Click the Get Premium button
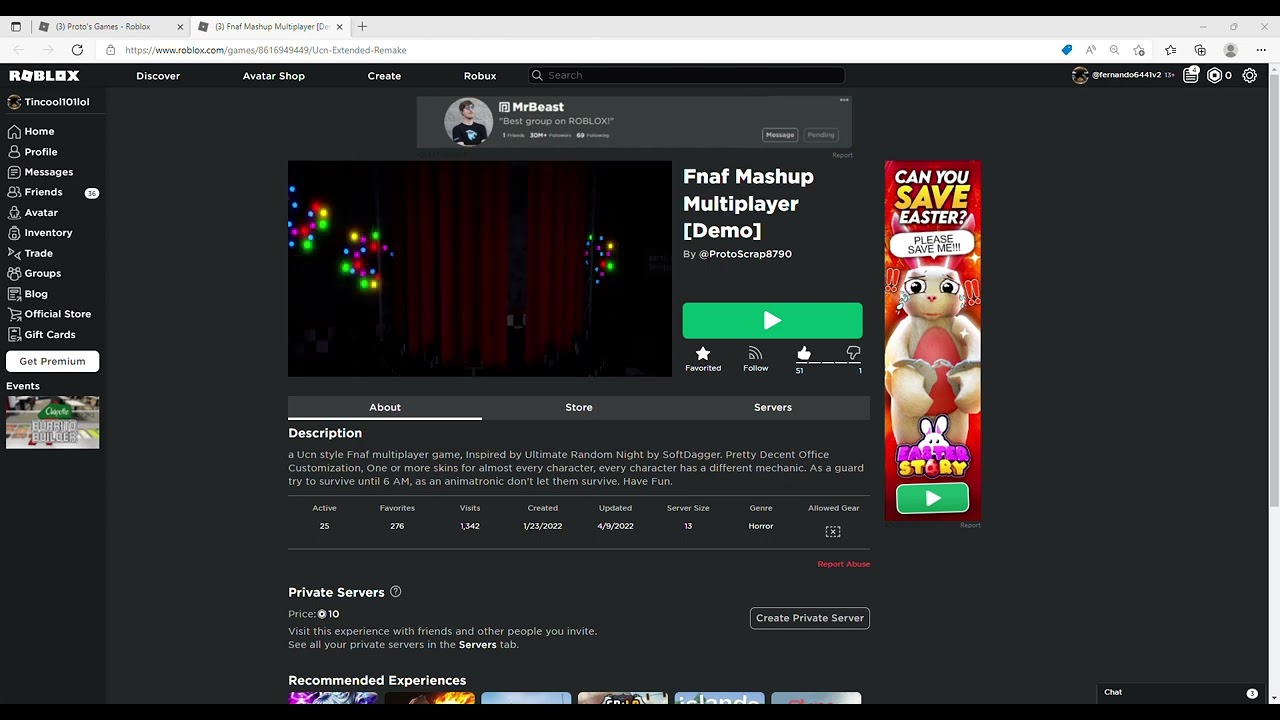This screenshot has height=720, width=1280. (x=52, y=361)
